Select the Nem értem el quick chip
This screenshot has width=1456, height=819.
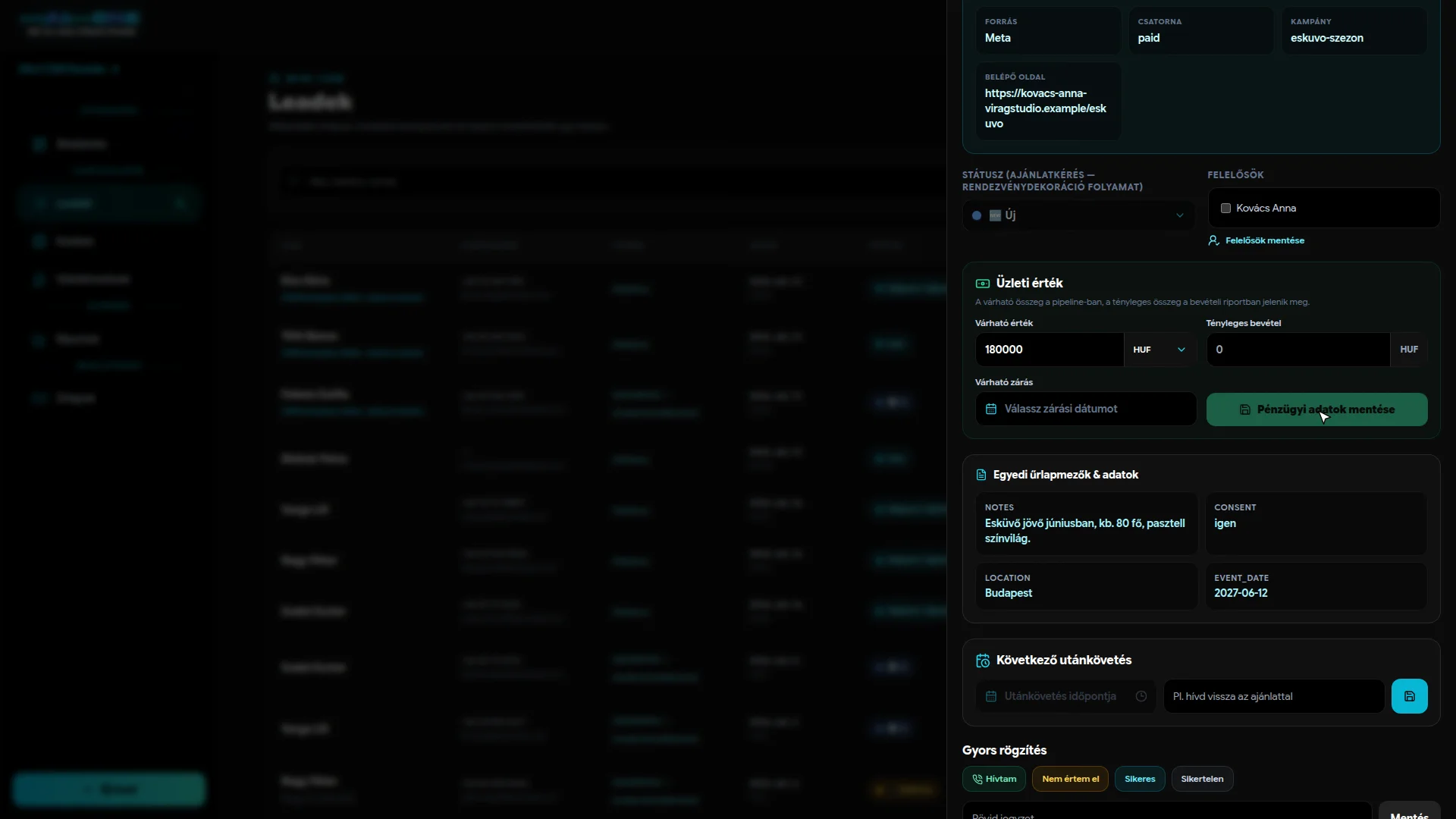tap(1070, 779)
